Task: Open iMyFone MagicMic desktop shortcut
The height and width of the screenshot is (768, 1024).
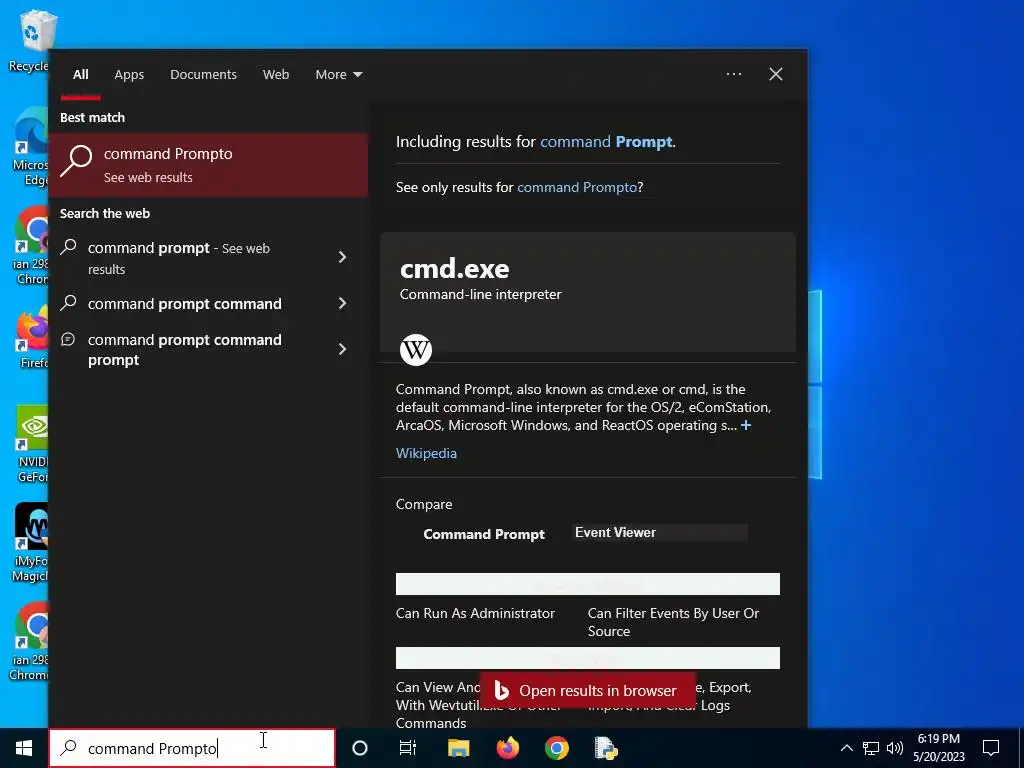Action: point(30,543)
